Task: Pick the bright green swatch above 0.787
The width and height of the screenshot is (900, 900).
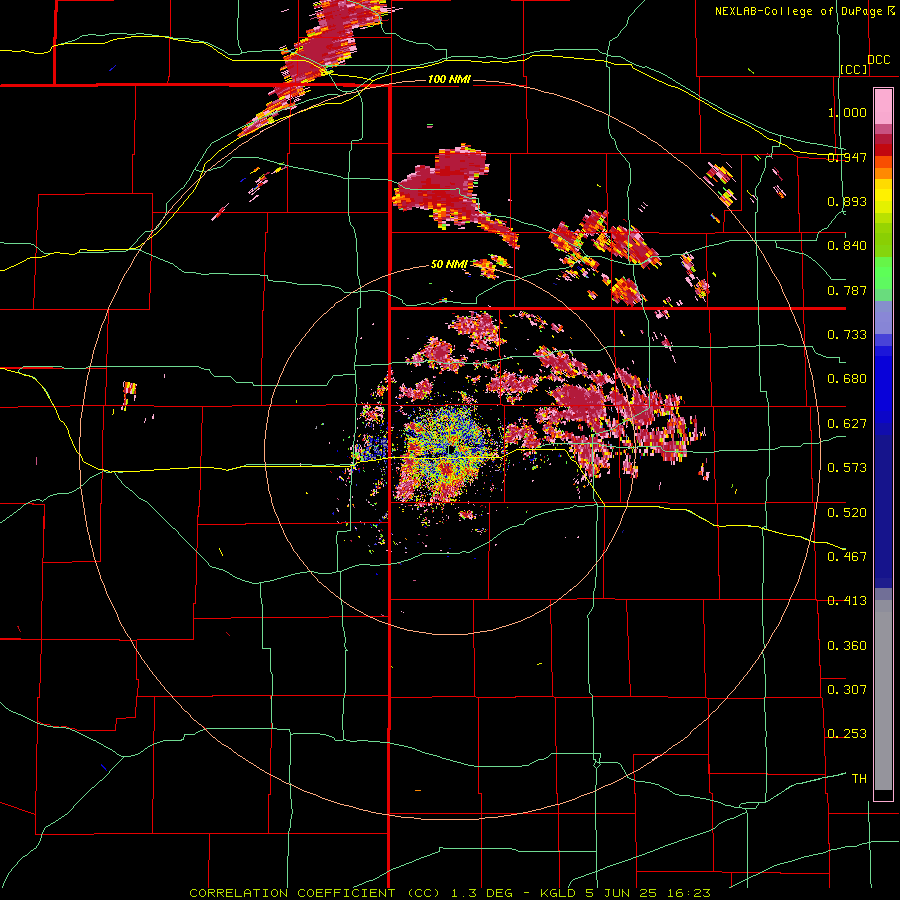Action: point(883,273)
